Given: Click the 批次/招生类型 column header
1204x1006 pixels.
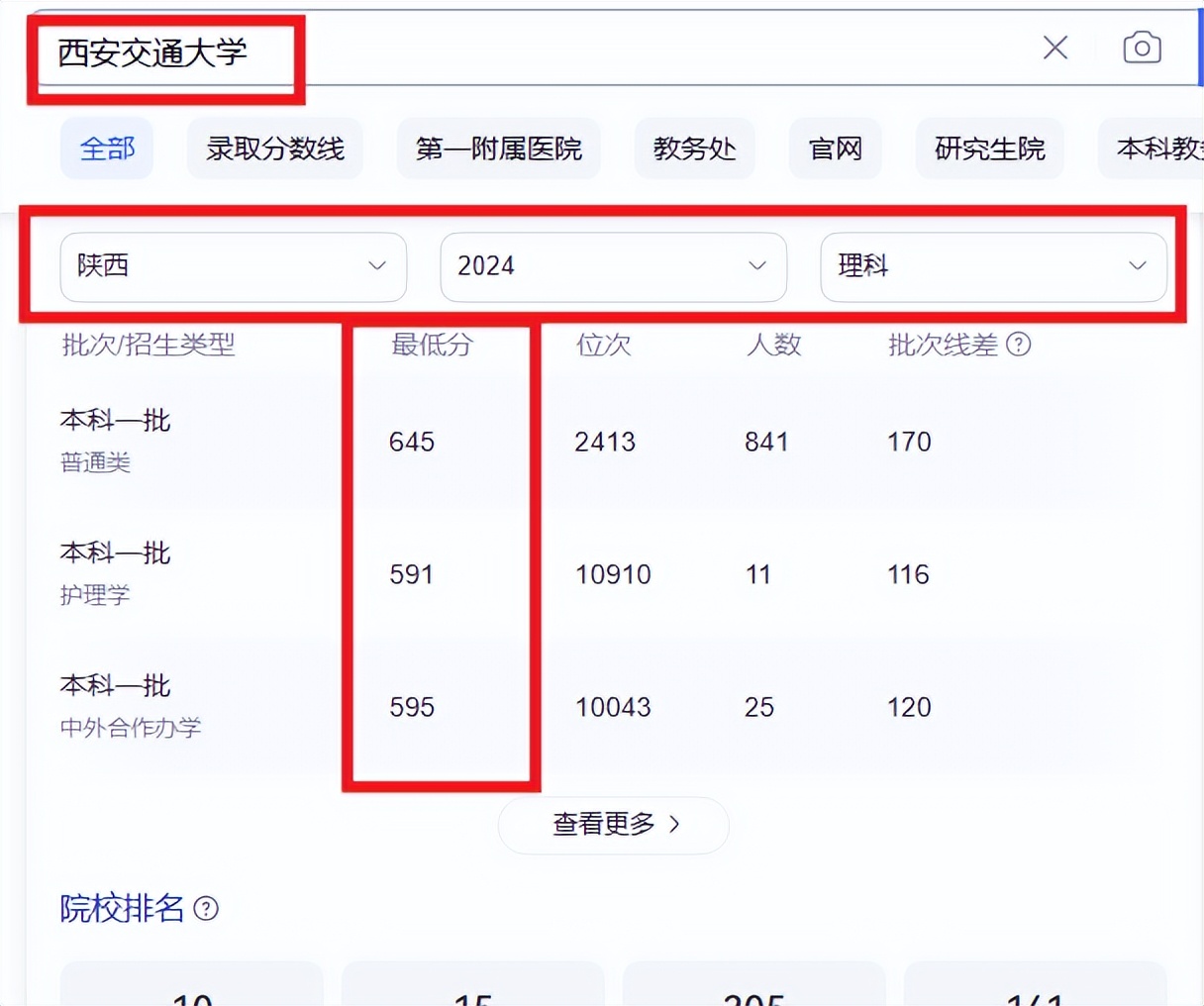Looking at the screenshot, I should point(149,345).
